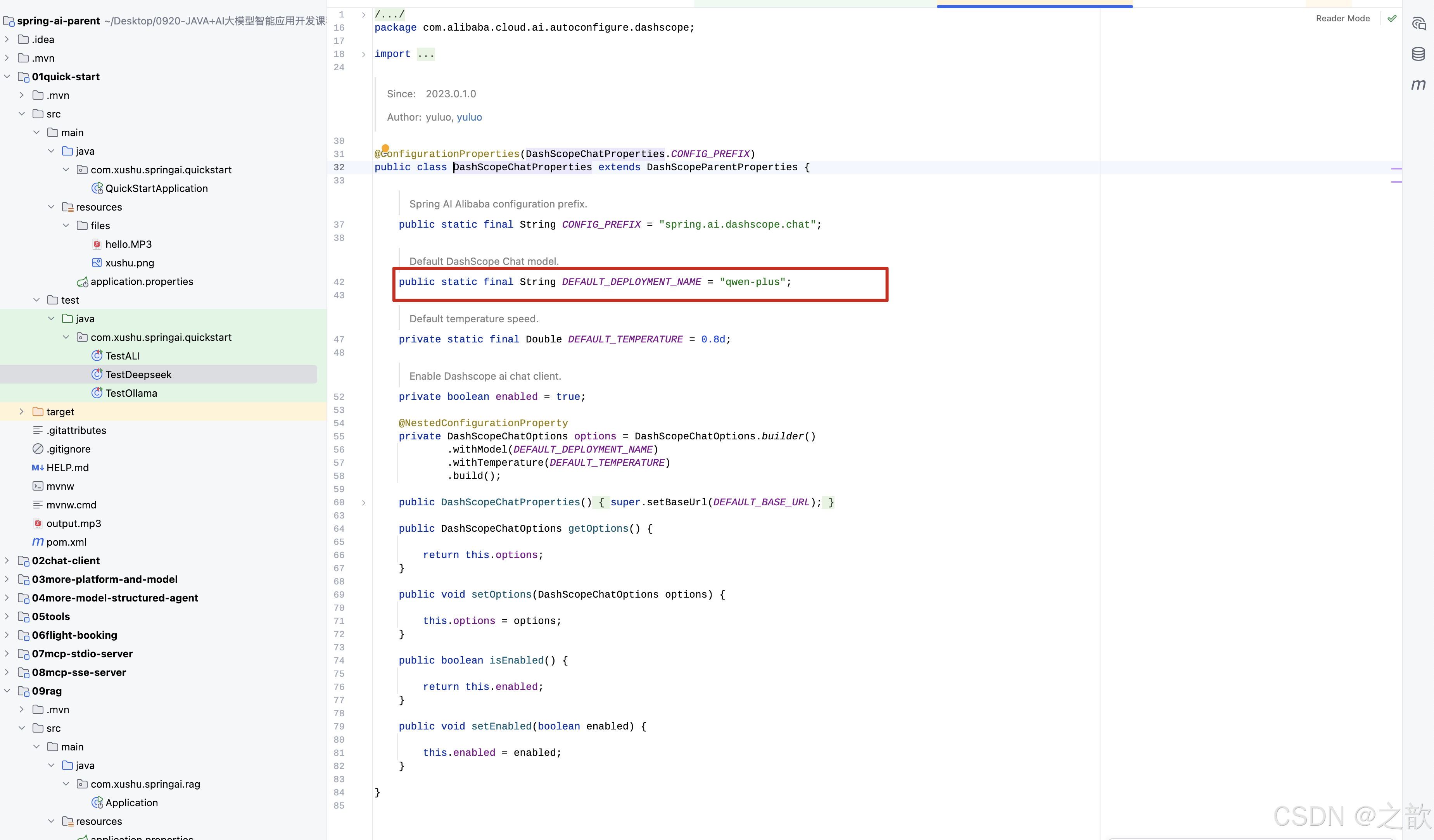Open the pom.xml Maven file

[66, 542]
